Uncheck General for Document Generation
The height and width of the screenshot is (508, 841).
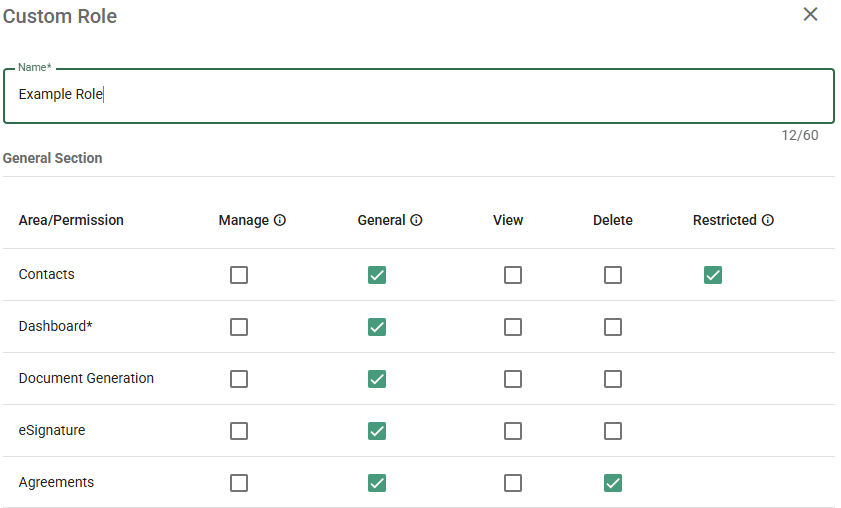point(377,379)
